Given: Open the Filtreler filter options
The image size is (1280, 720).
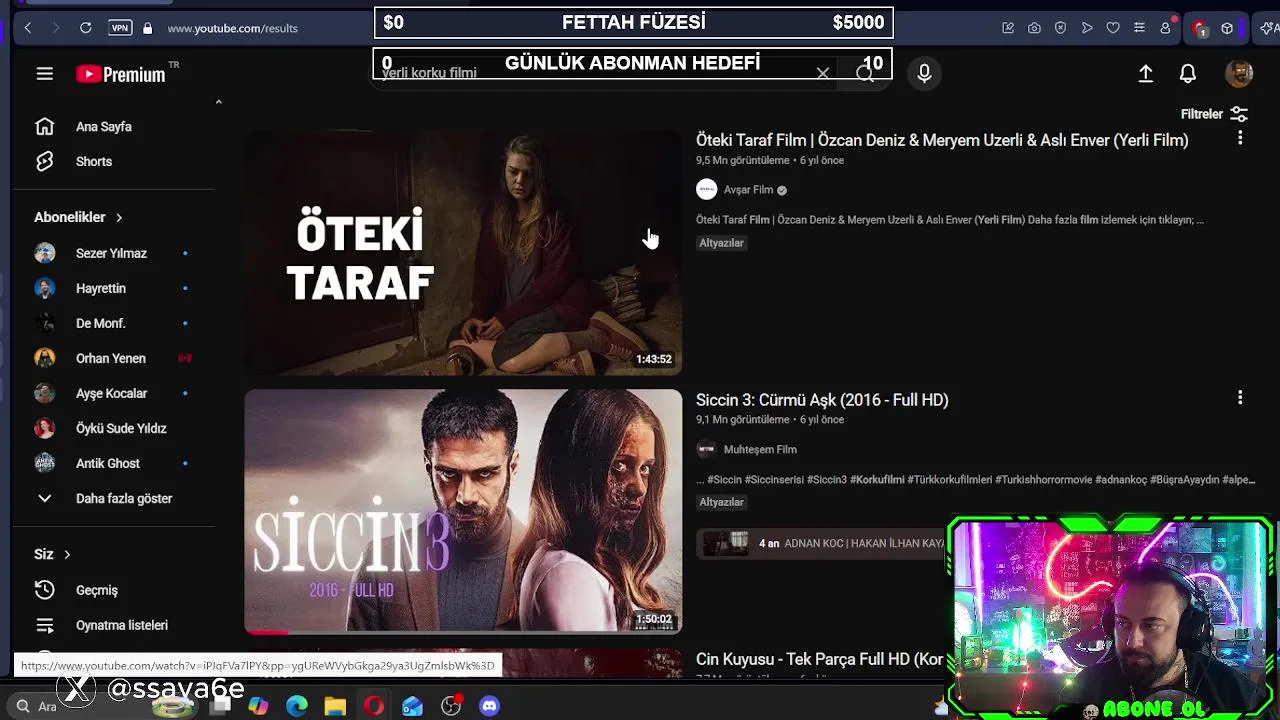Looking at the screenshot, I should [x=1214, y=114].
